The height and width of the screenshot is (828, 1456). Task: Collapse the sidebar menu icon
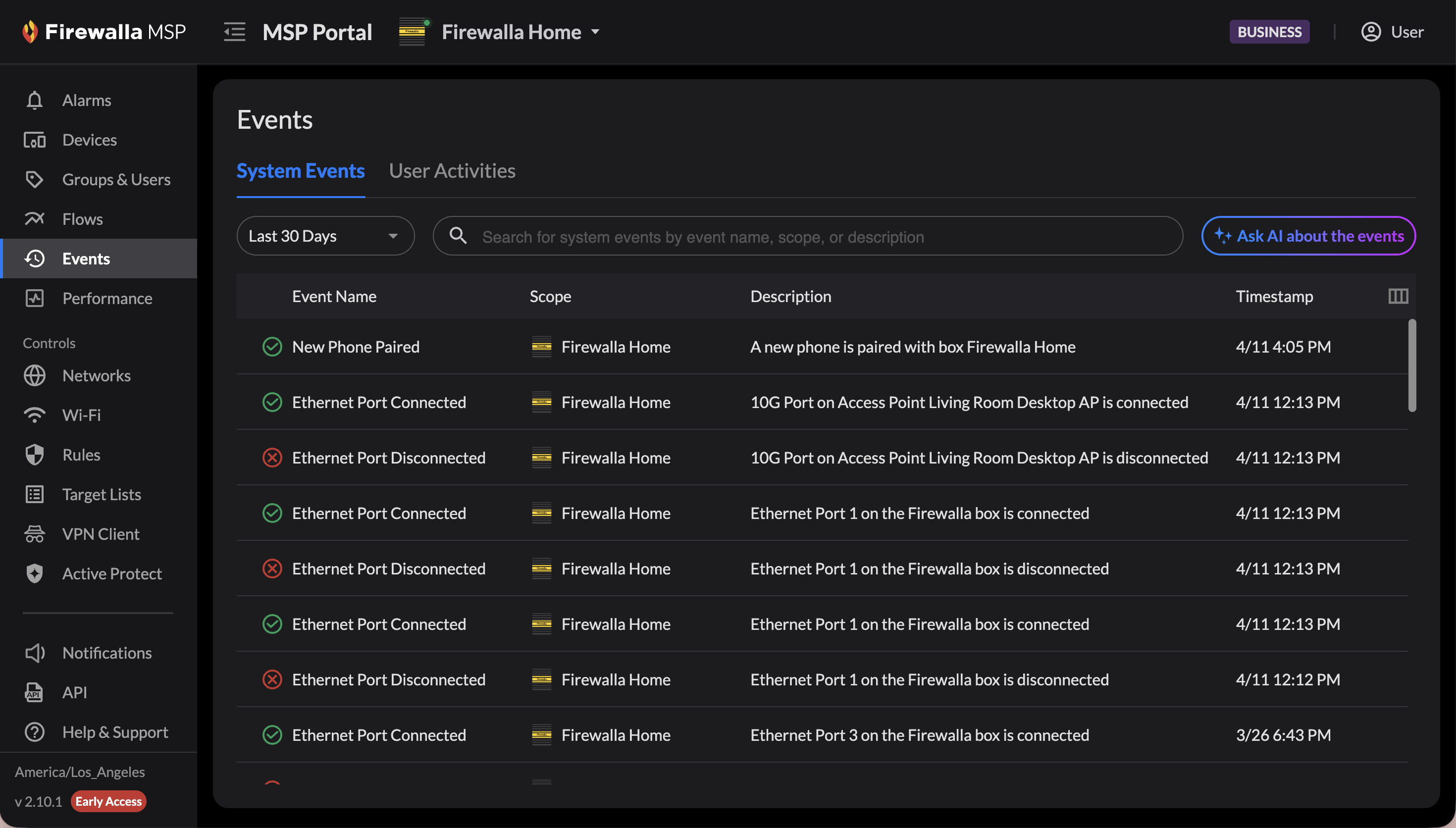click(x=234, y=32)
